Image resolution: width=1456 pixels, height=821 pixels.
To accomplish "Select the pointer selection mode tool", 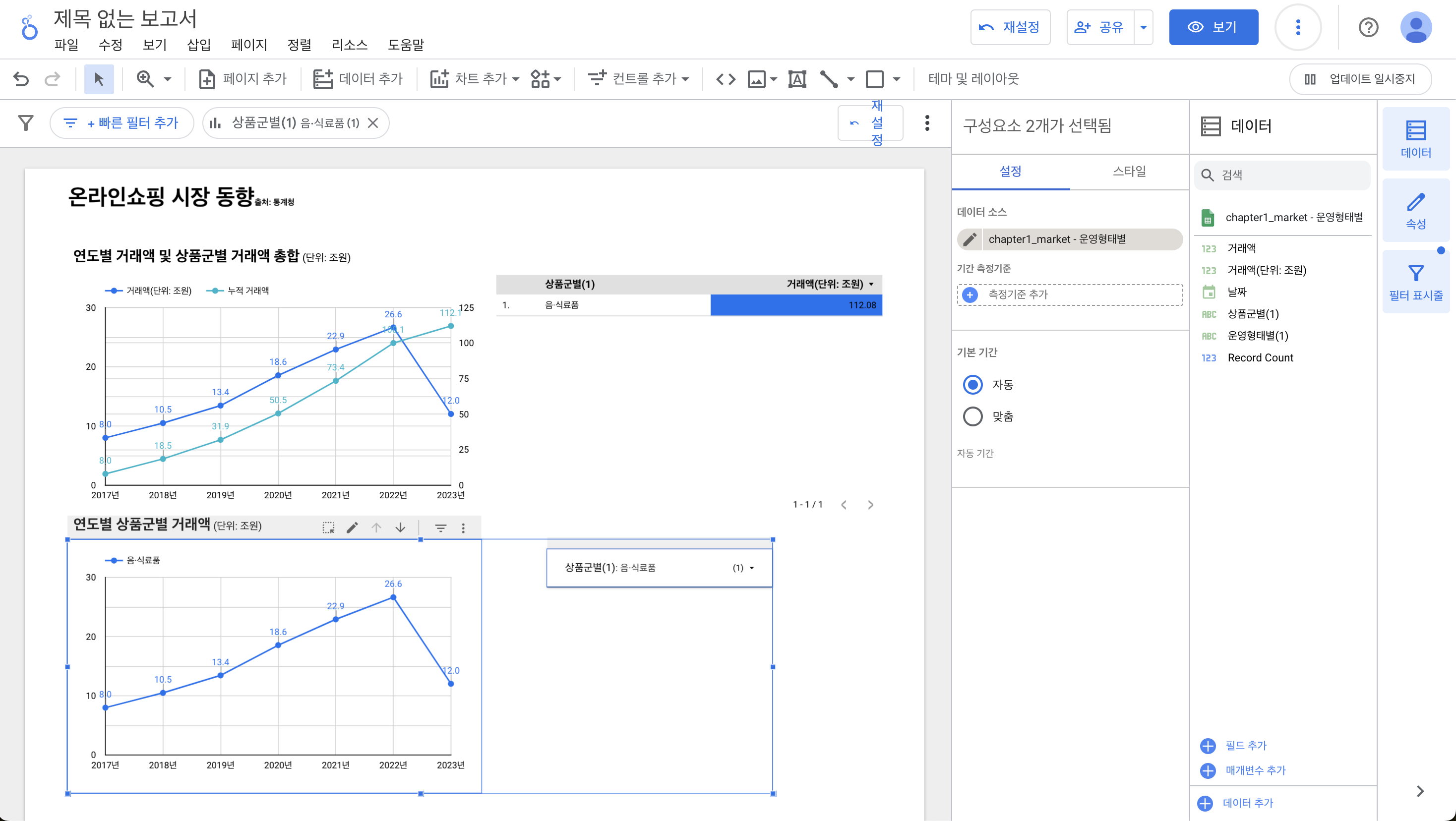I will coord(99,78).
